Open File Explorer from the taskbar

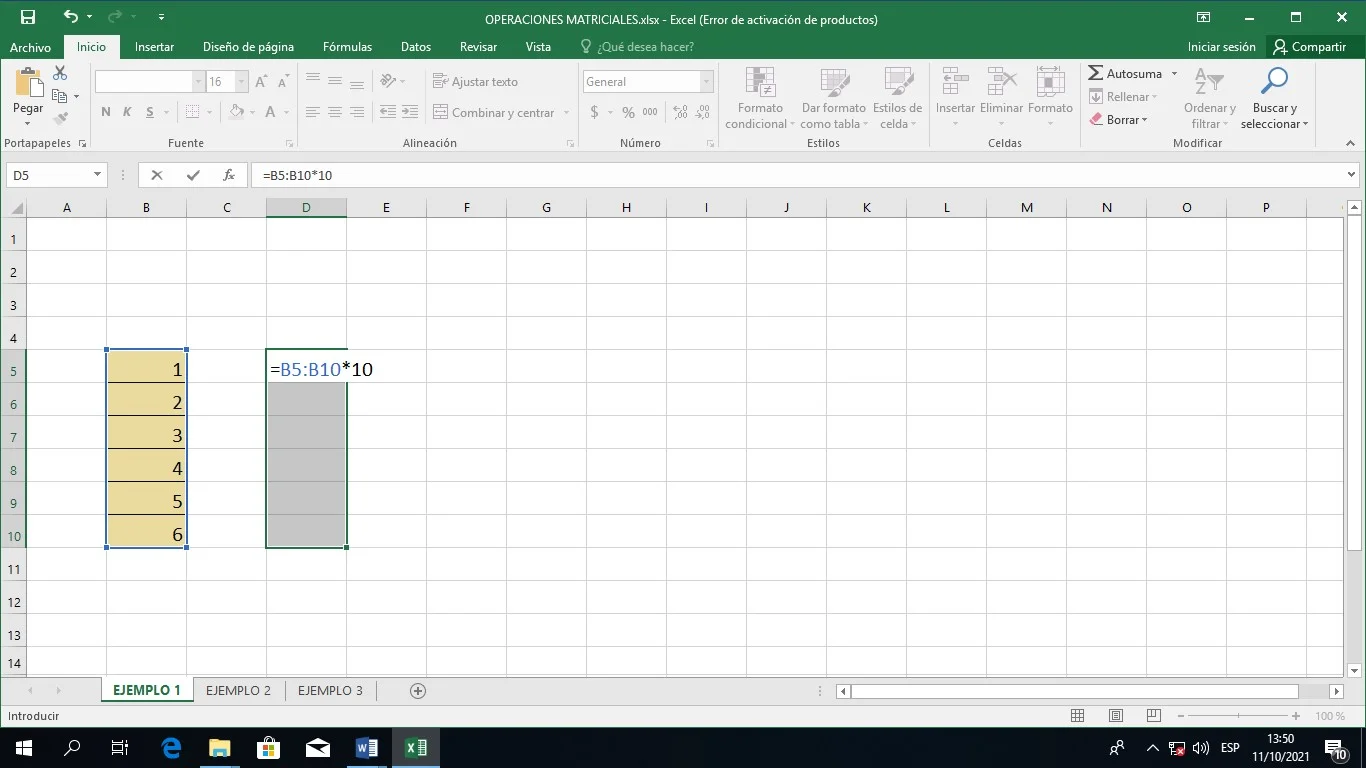point(220,747)
